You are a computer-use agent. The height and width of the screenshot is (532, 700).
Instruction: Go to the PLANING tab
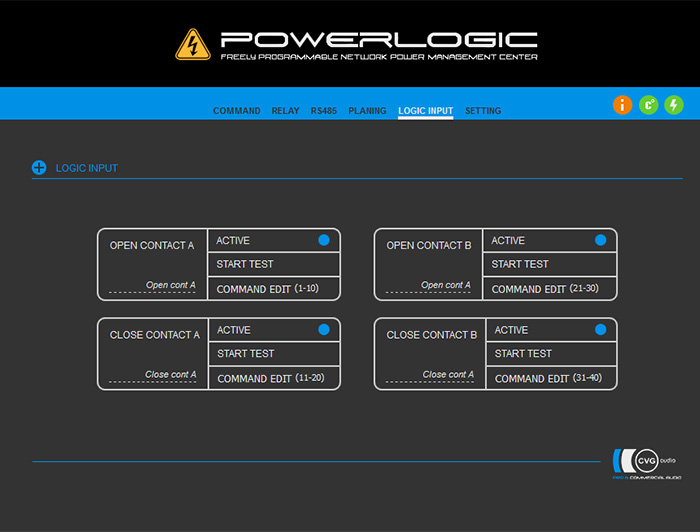point(367,111)
